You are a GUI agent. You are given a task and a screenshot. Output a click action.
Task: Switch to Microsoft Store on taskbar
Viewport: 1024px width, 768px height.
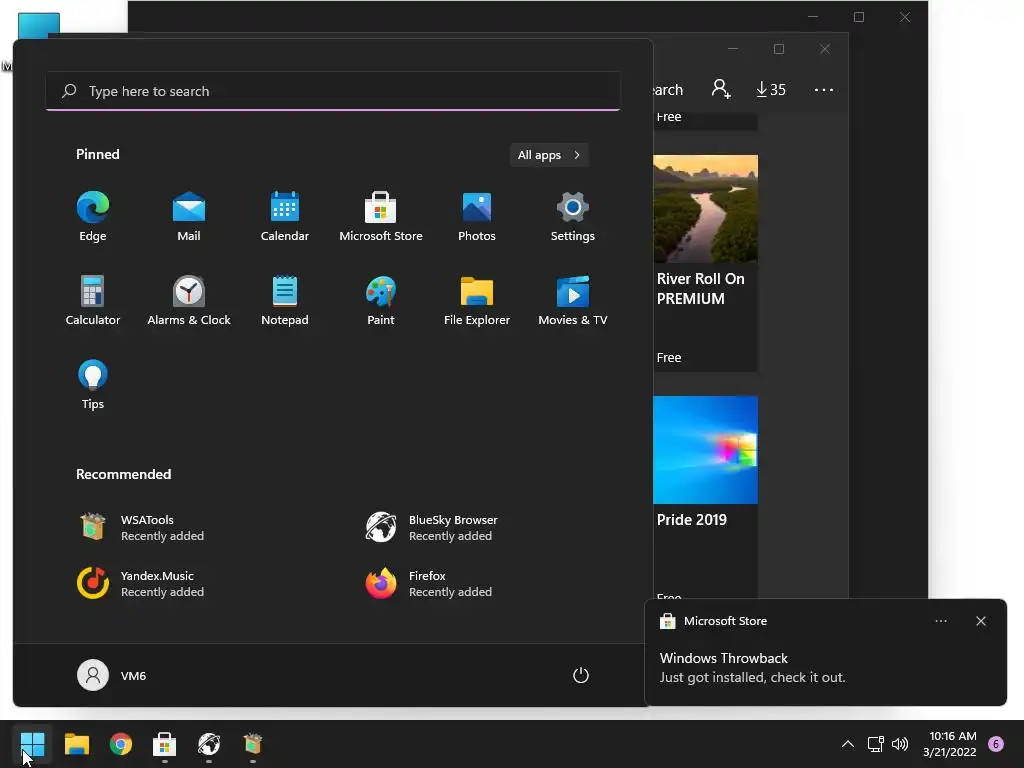click(x=165, y=744)
